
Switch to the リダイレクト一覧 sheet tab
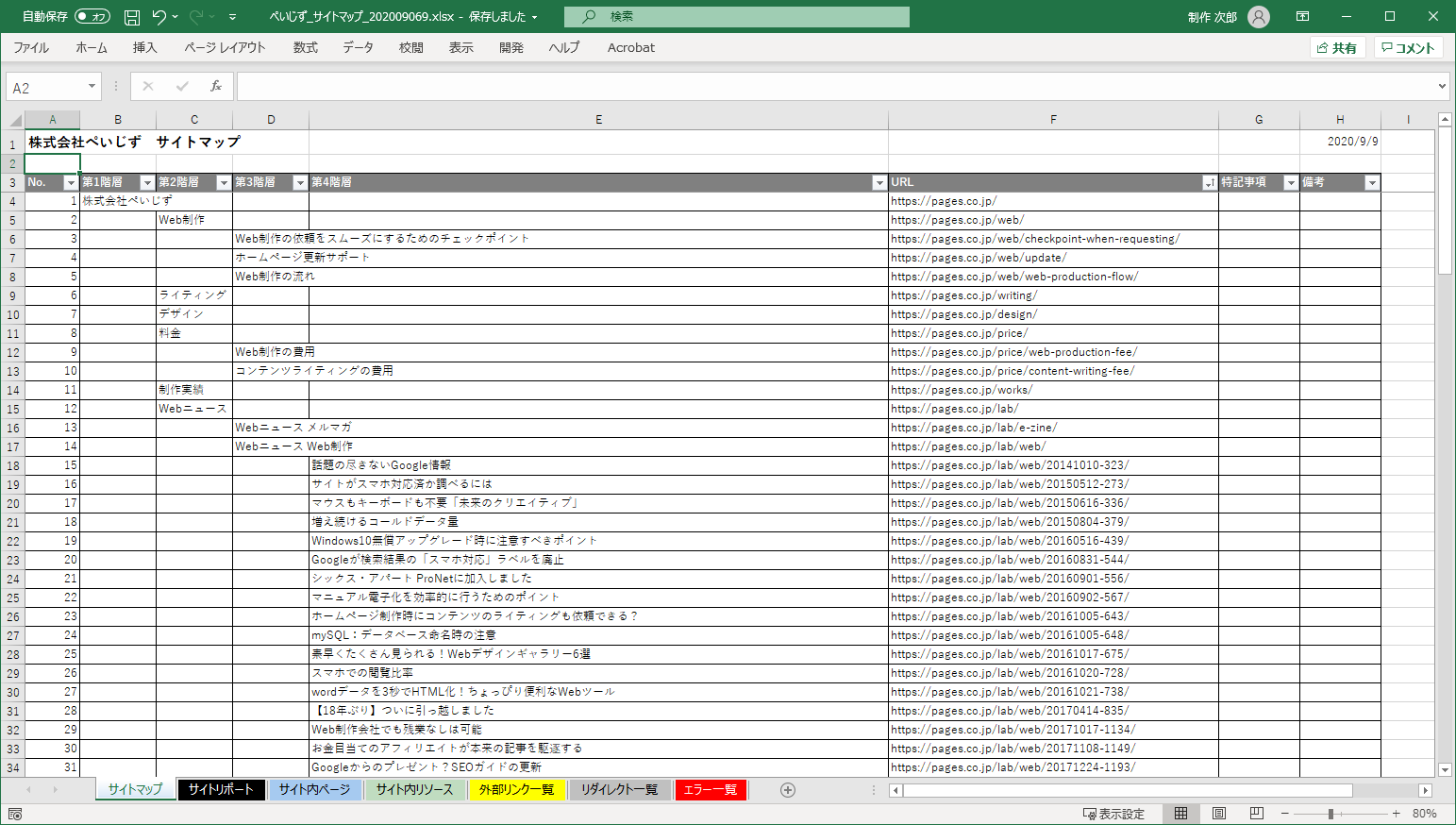[x=619, y=790]
